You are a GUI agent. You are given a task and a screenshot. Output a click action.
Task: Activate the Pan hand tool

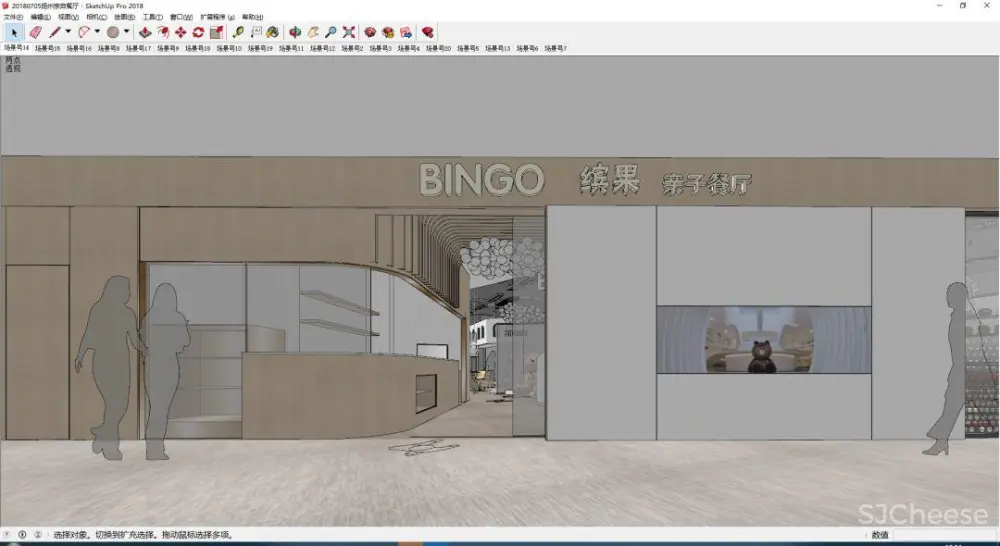[x=313, y=32]
